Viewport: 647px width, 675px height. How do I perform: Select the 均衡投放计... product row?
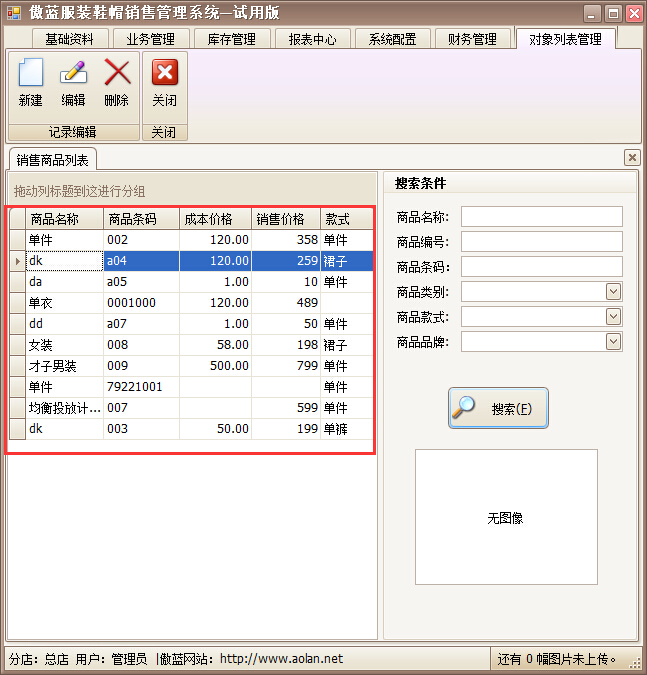click(x=191, y=408)
